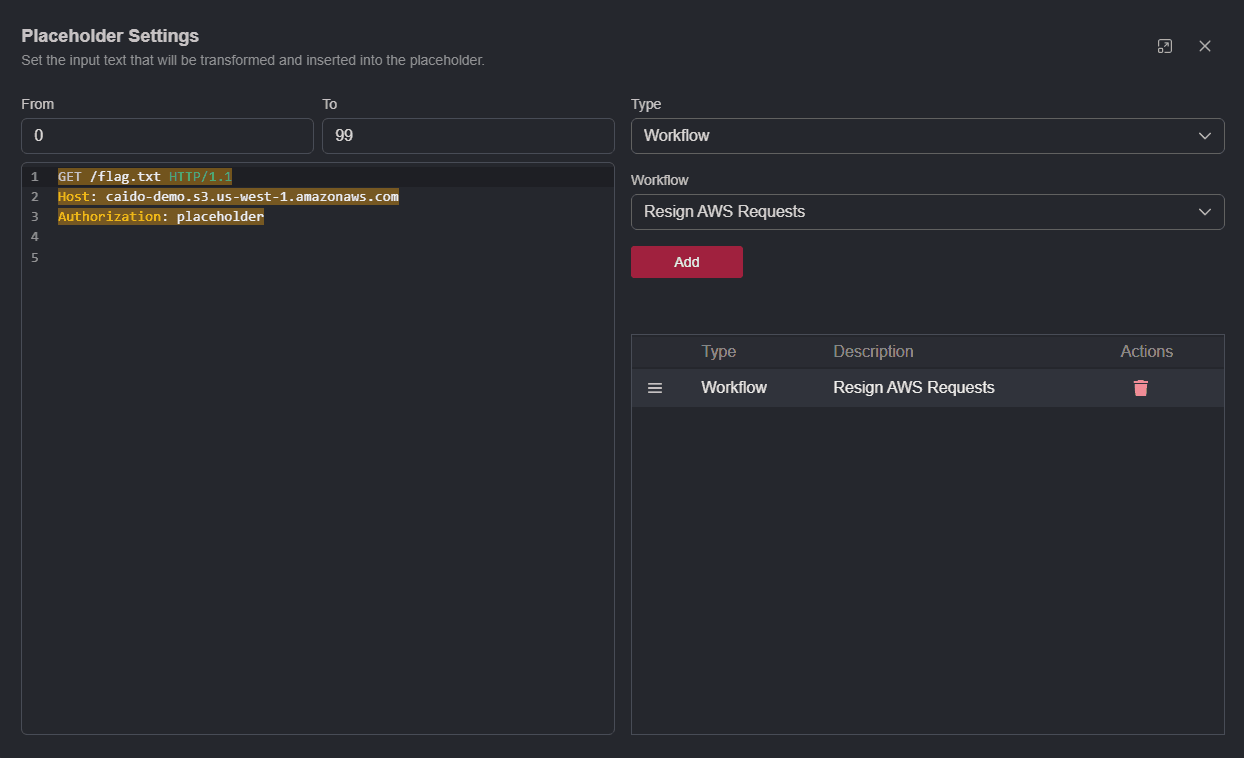Open the Workflow dropdown showing Resign AWS Requests

(927, 212)
